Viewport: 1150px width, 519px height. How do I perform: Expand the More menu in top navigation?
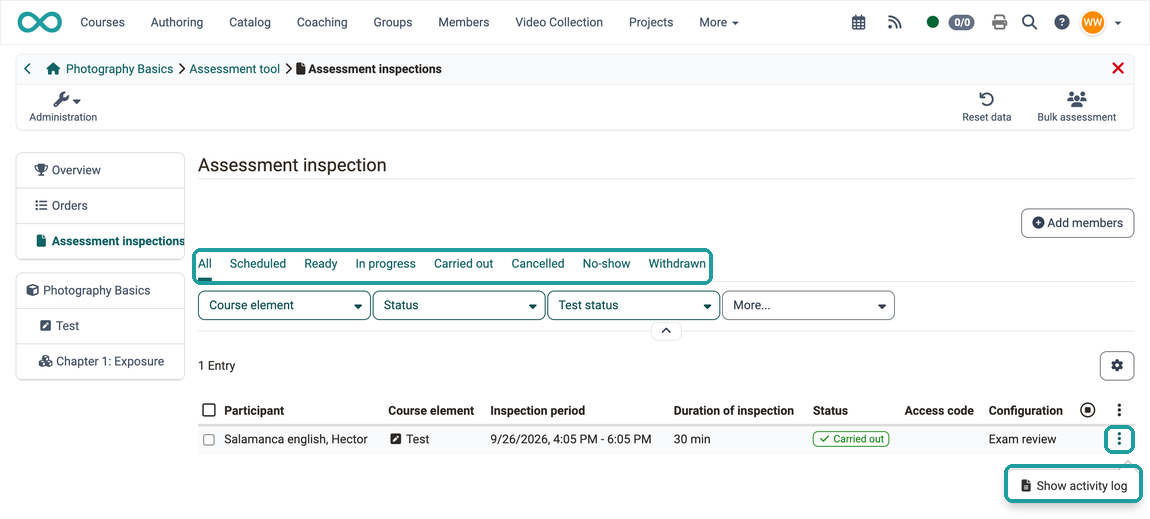click(719, 22)
